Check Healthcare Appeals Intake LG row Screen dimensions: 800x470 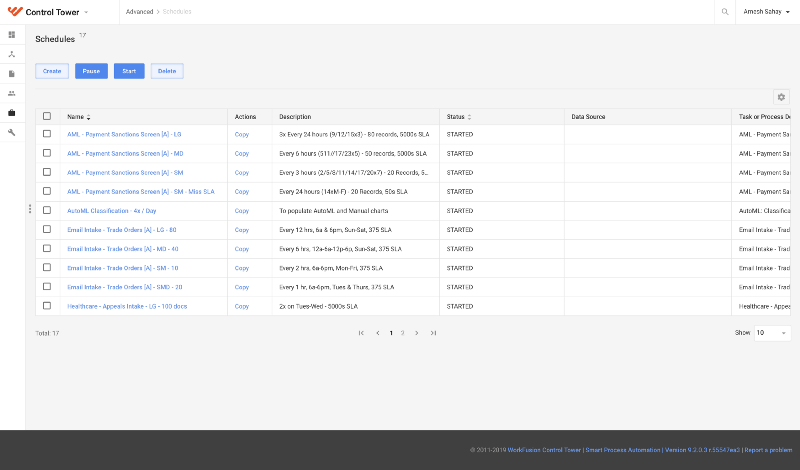[x=47, y=306]
